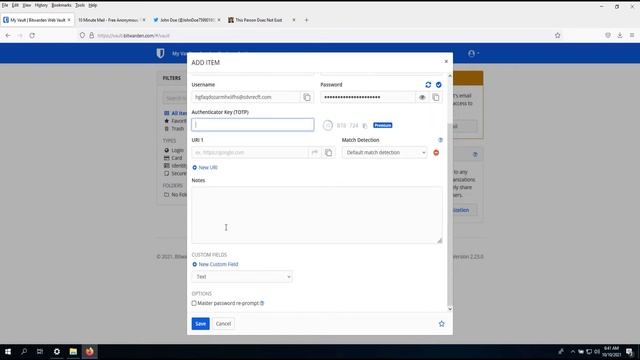Open Master password re-prompt help icon
This screenshot has width=640, height=360.
click(x=262, y=303)
